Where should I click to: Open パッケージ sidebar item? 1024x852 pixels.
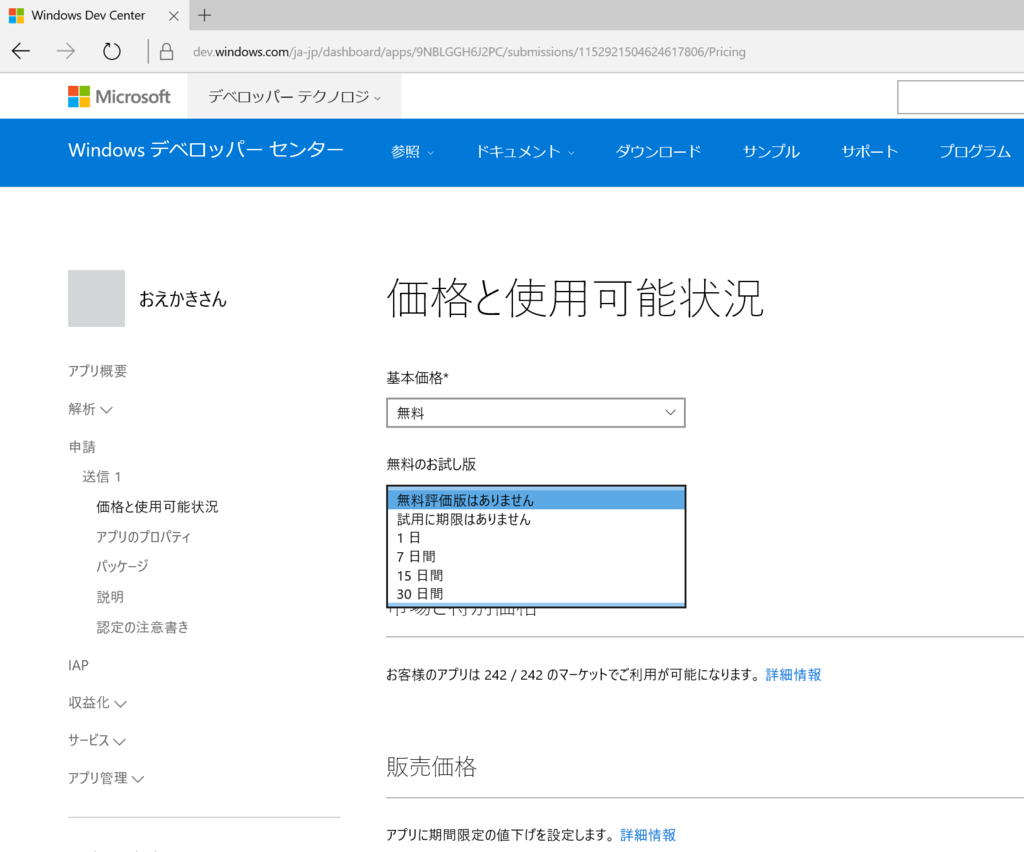[122, 566]
